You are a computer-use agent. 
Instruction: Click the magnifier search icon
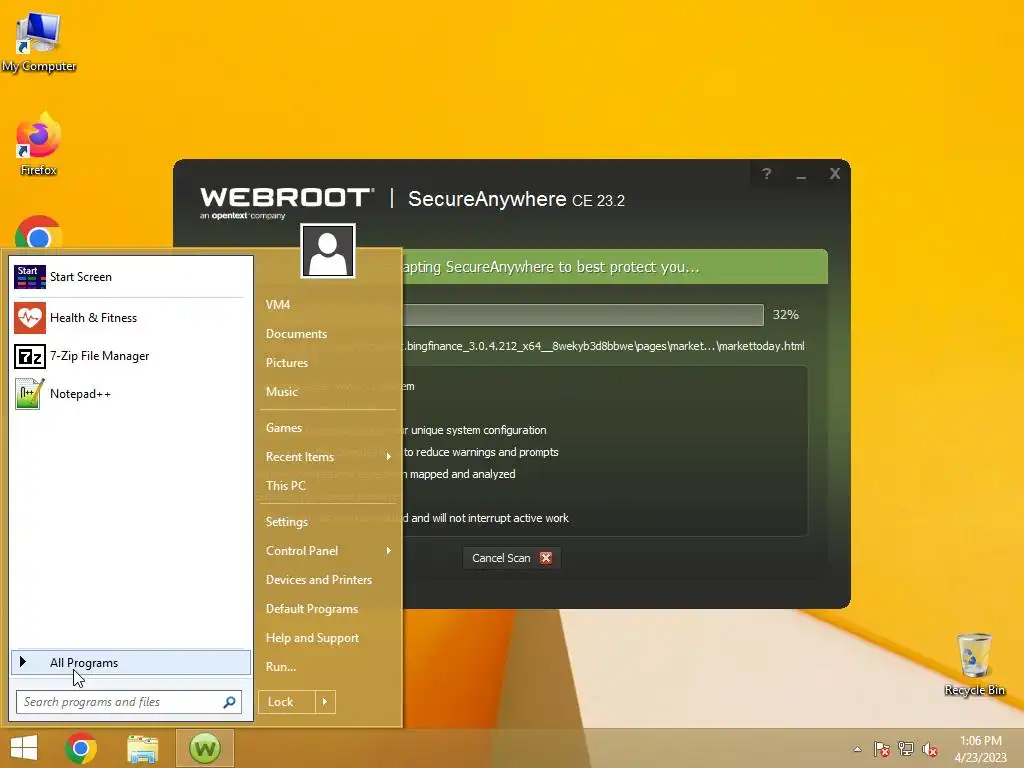(229, 702)
